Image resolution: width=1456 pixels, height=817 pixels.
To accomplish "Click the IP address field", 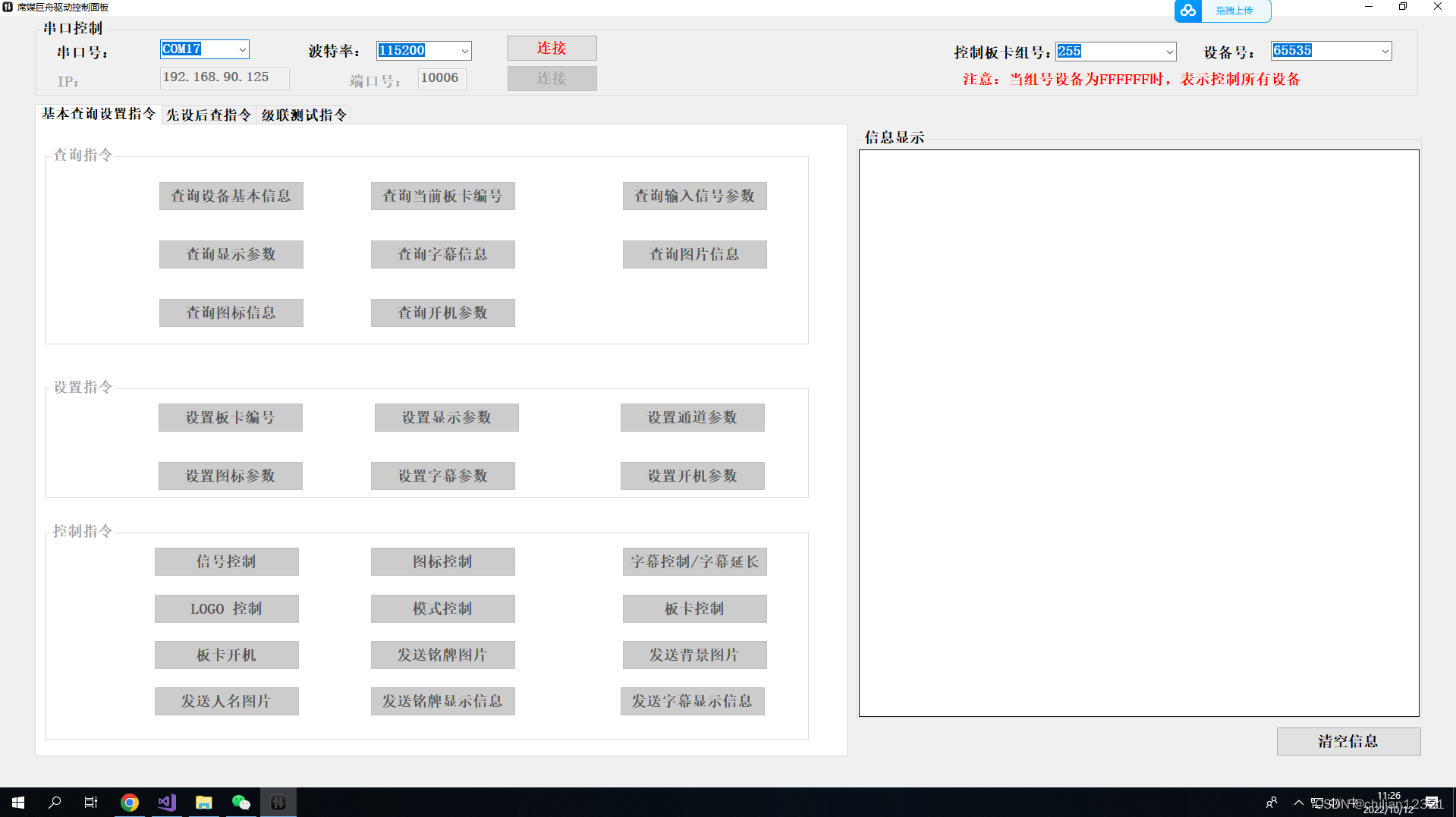I will [225, 77].
